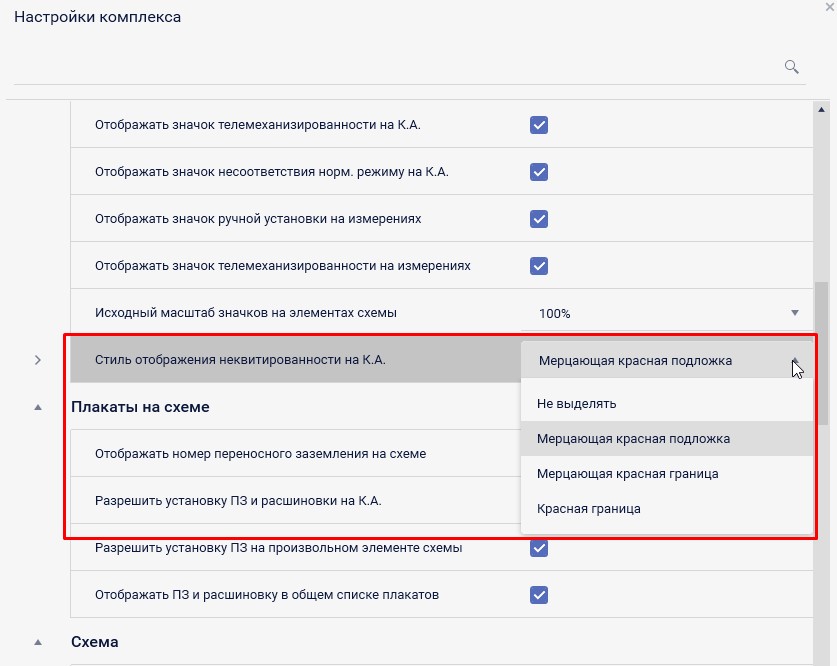The image size is (837, 666).
Task: Click the icon scale dropdown arrow
Action: pyautogui.click(x=795, y=313)
